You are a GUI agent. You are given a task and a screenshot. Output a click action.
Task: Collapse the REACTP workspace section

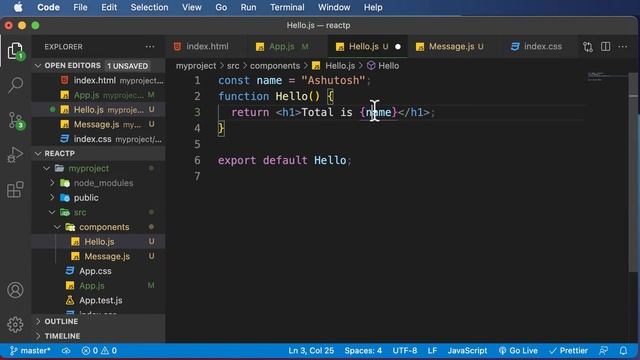(38, 153)
